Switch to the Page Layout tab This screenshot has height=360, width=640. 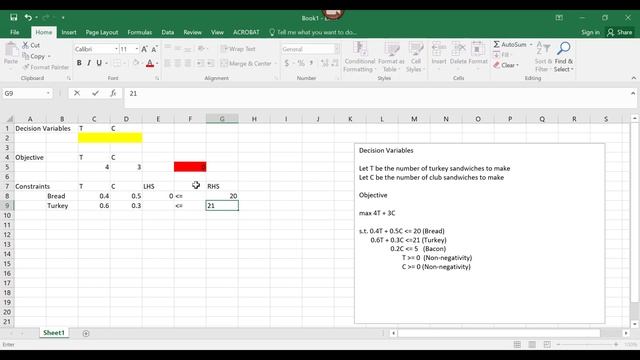[102, 32]
